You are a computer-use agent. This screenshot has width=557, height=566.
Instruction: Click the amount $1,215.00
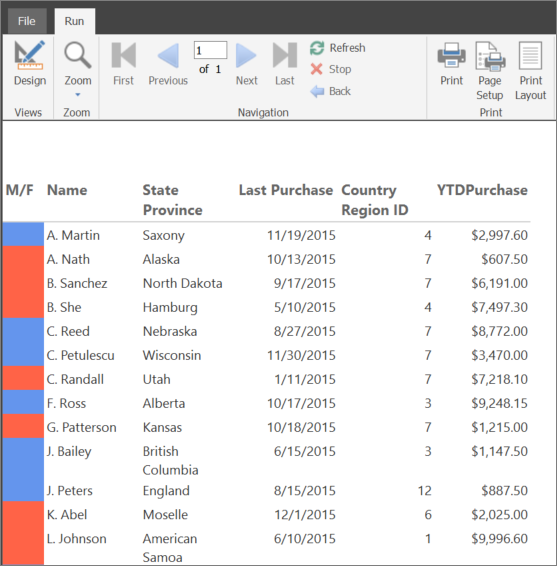pyautogui.click(x=500, y=427)
